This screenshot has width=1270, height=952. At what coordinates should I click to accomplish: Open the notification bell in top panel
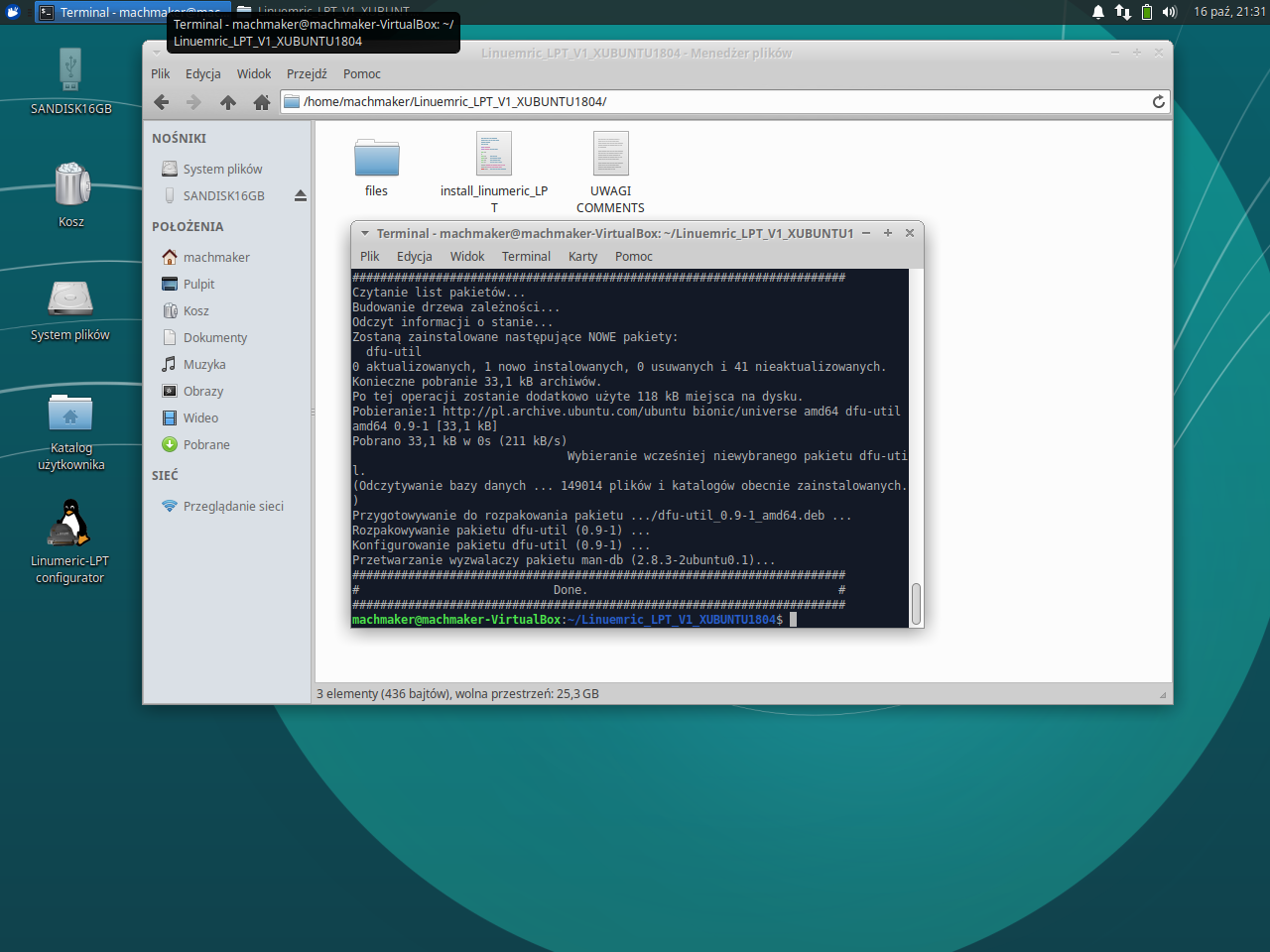1098,12
